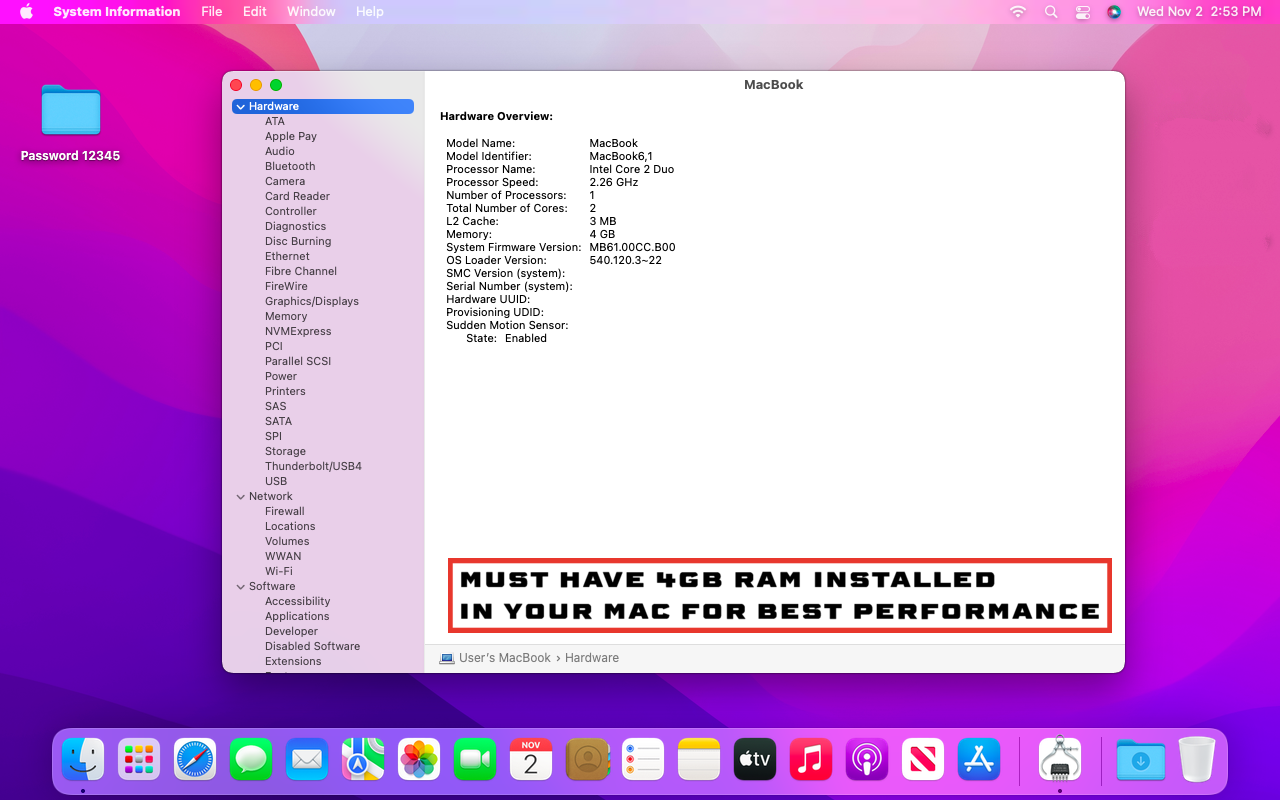The height and width of the screenshot is (800, 1280).
Task: Open Podcasts app in the Dock
Action: pyautogui.click(x=867, y=759)
